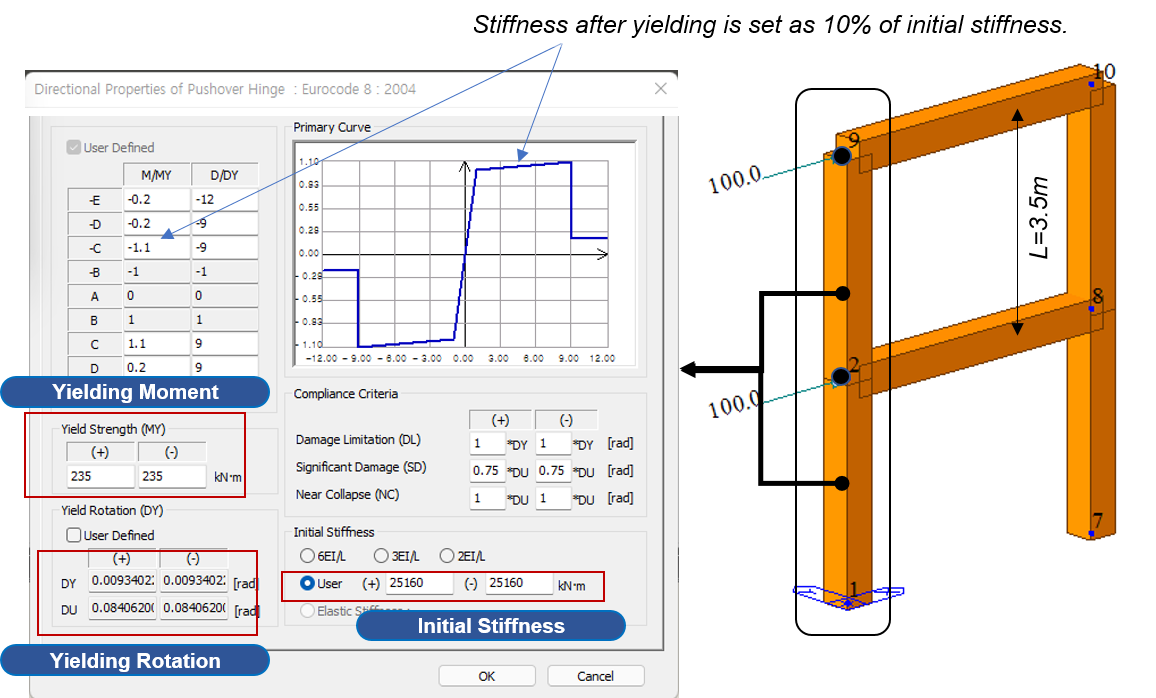Screen dimensions: 1156x698
Task: Edit the negative Yield Strength field
Action: pos(172,476)
